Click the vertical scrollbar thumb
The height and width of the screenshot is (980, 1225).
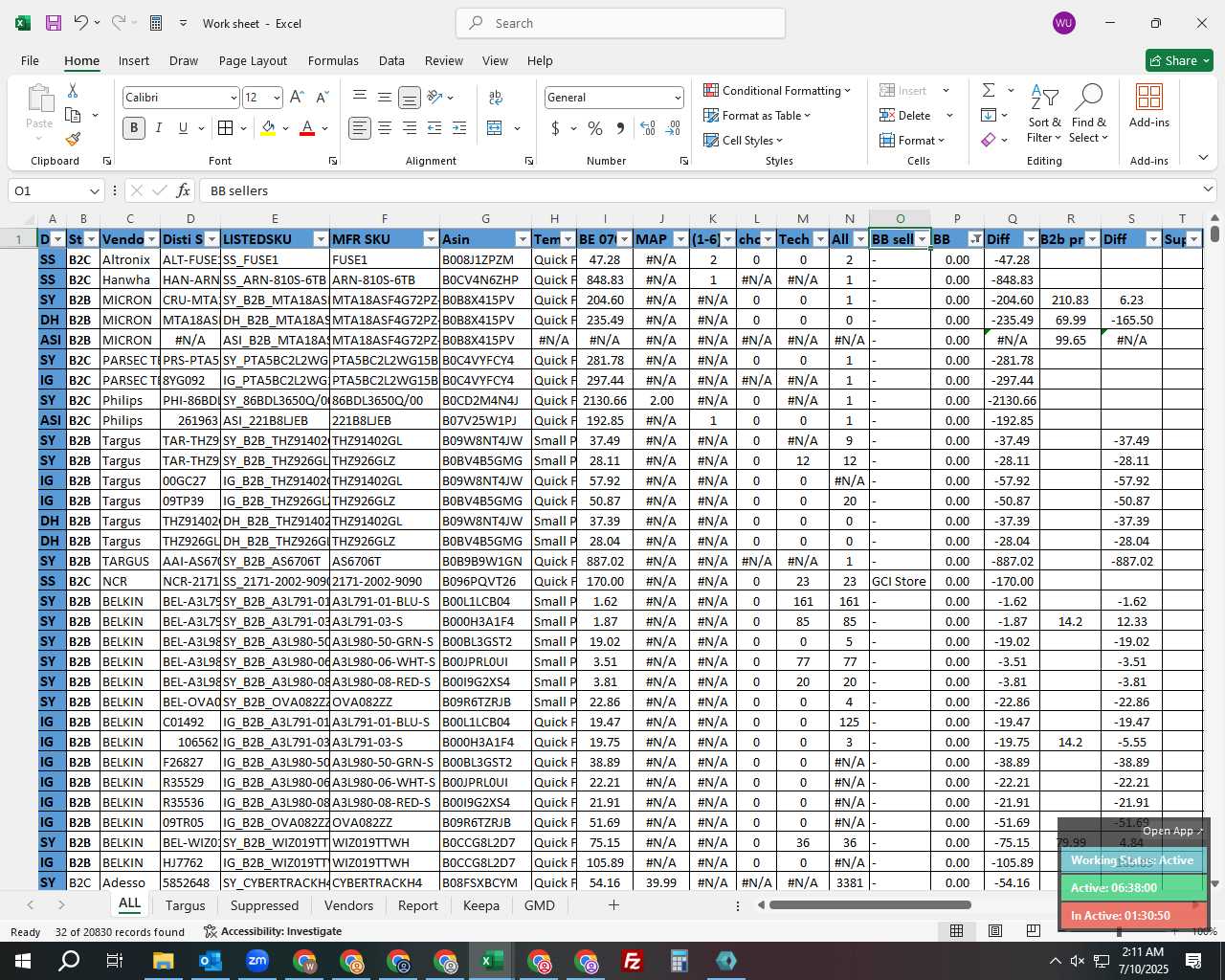(1214, 234)
